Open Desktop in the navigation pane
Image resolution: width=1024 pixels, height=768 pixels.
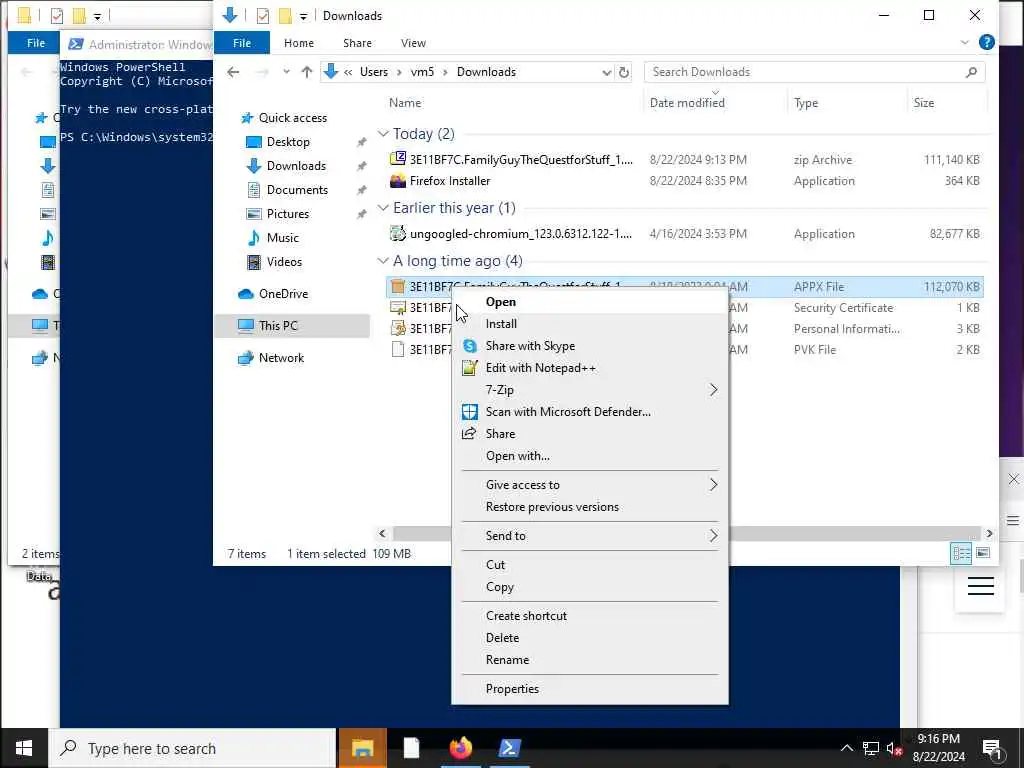click(x=288, y=142)
